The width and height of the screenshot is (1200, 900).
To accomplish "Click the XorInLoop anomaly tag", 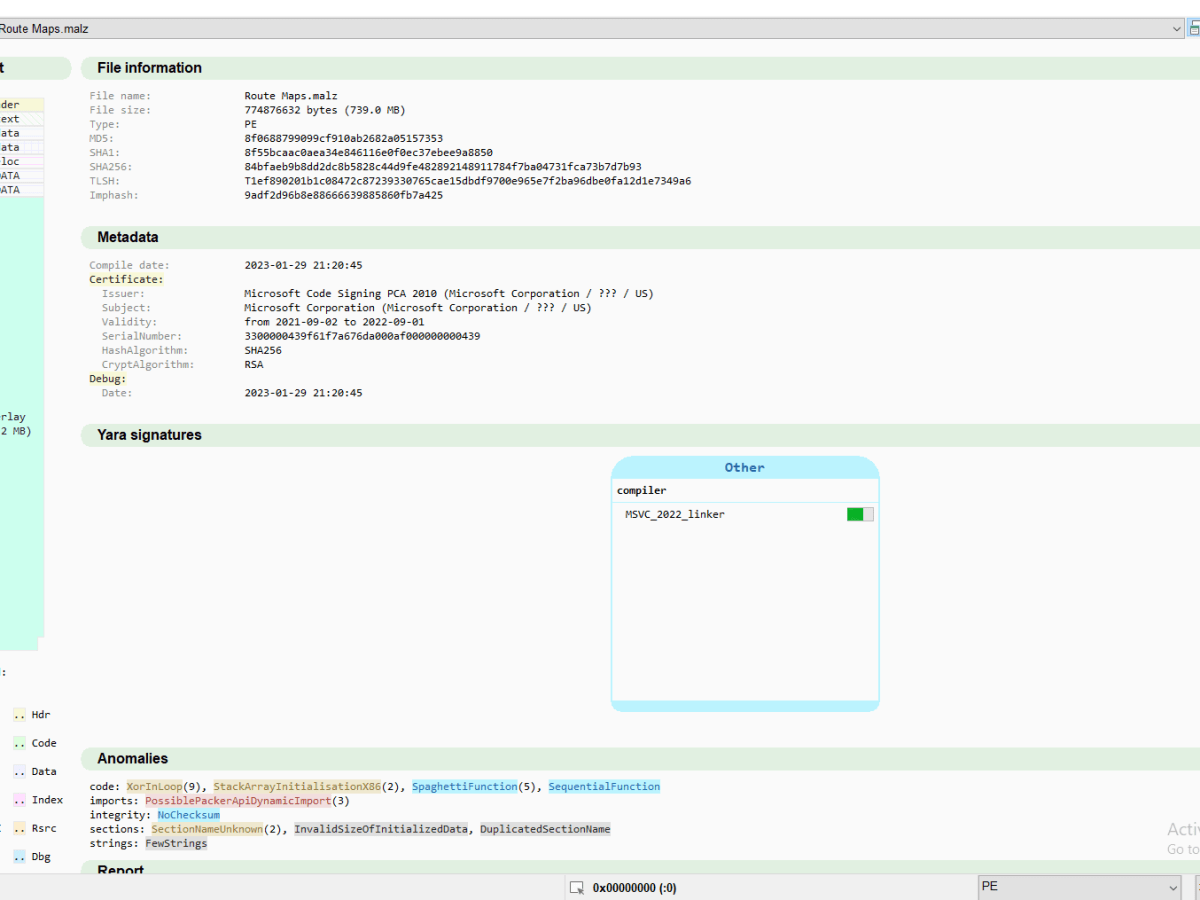I will [x=154, y=786].
